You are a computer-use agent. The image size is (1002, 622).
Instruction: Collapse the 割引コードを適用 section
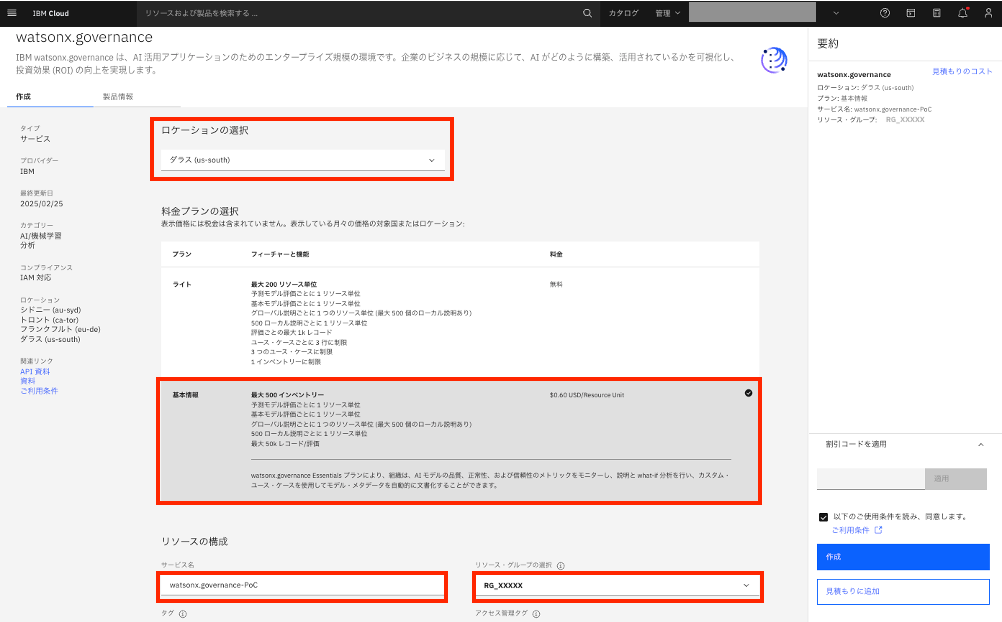[980, 444]
